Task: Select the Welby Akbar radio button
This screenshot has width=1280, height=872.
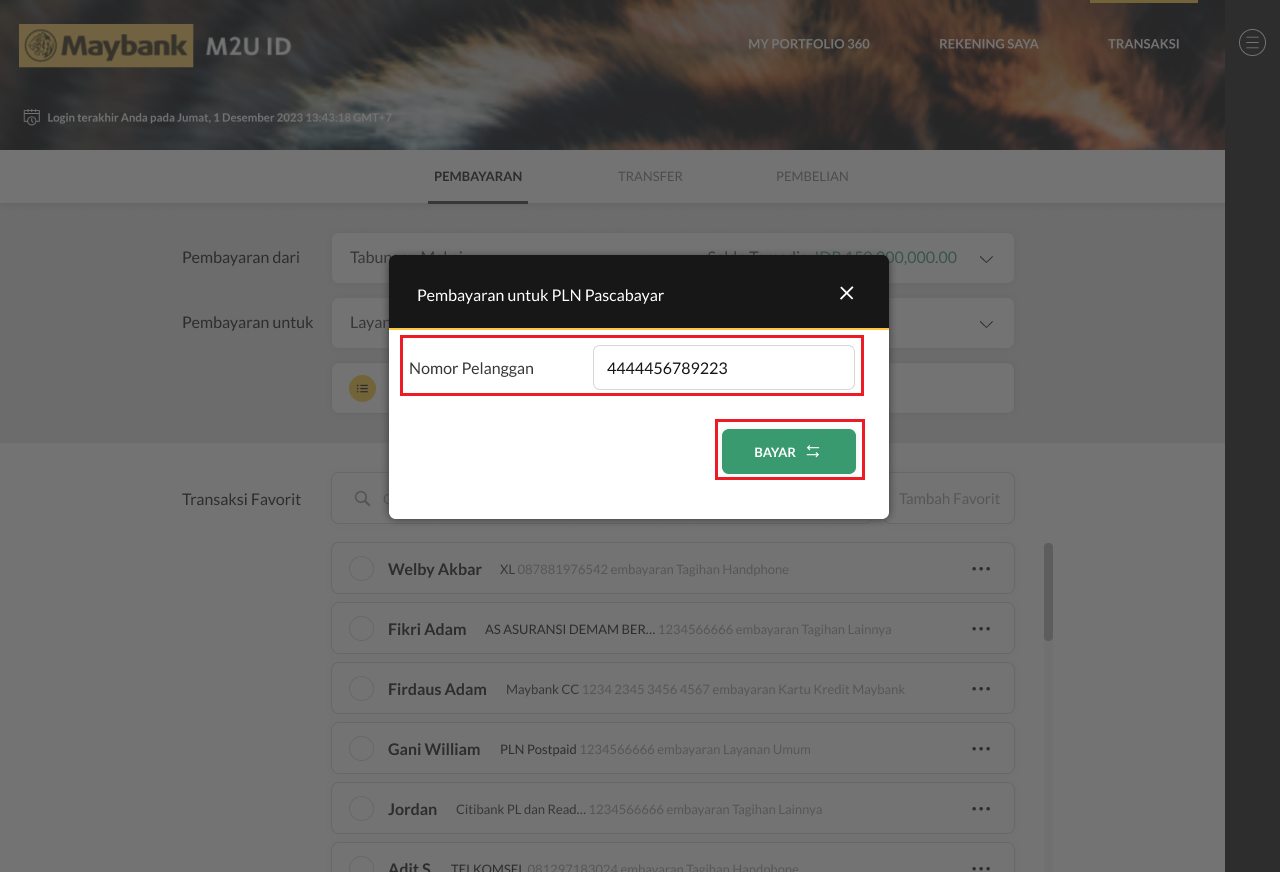Action: pyautogui.click(x=361, y=569)
